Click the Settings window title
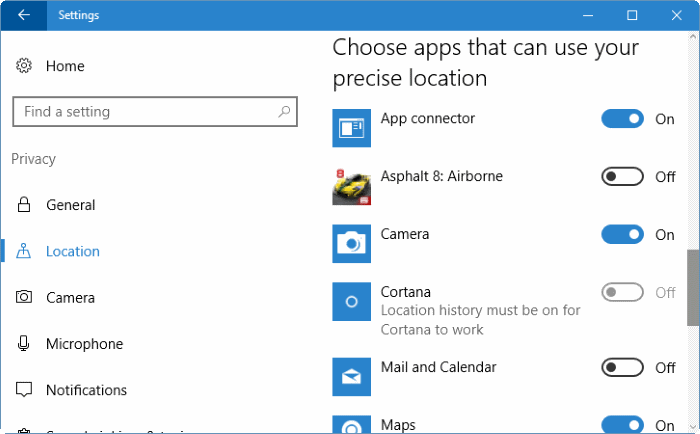 tap(79, 15)
